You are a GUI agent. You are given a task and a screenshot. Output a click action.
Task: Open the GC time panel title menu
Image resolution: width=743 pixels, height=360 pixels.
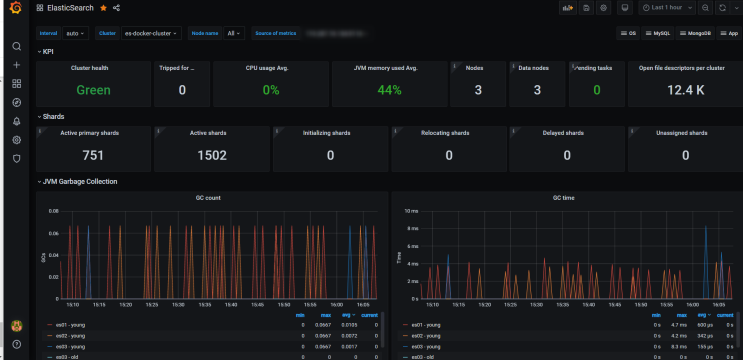[x=563, y=198]
